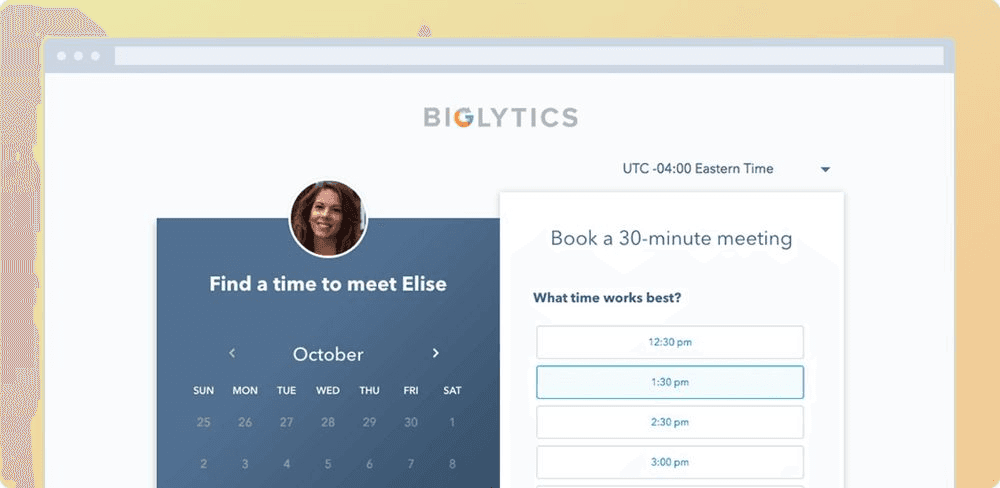Choose the 12:30 pm time slot
Viewport: 1000px width, 488px height.
point(670,342)
